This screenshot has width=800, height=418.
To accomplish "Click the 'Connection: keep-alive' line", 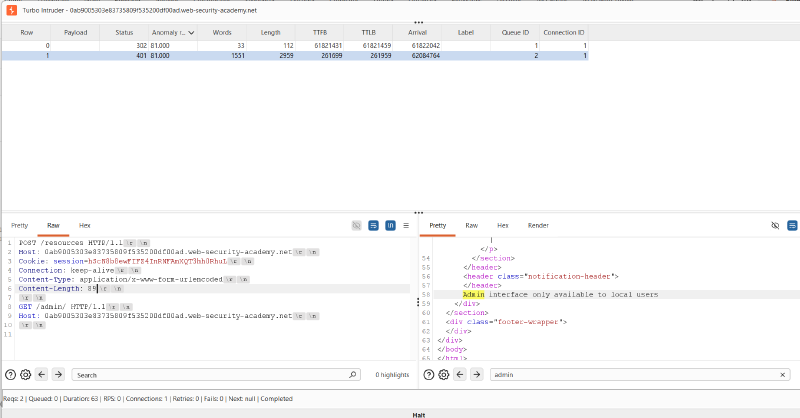I will (x=80, y=271).
